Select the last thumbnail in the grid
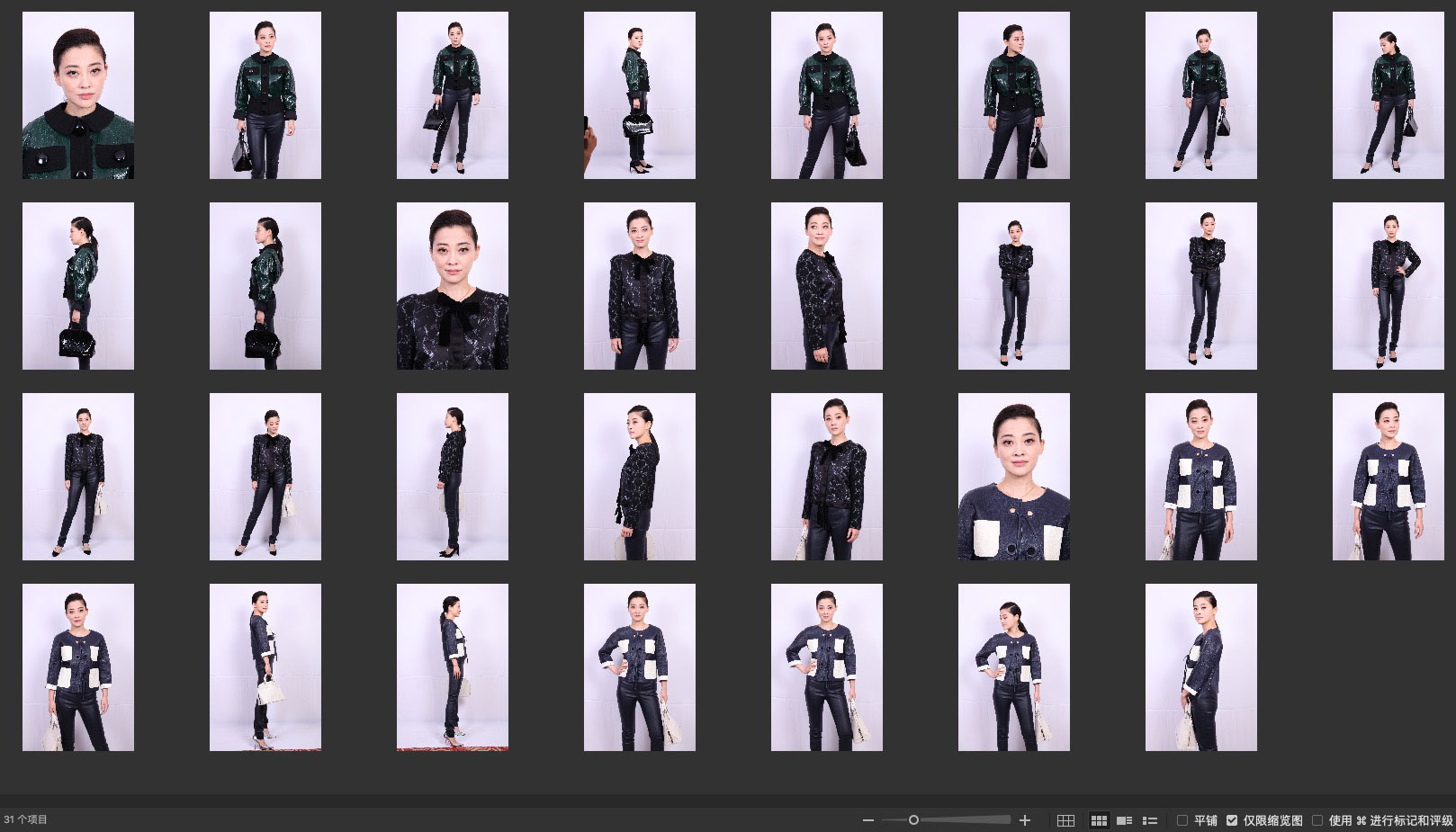The width and height of the screenshot is (1456, 832). tap(1201, 667)
